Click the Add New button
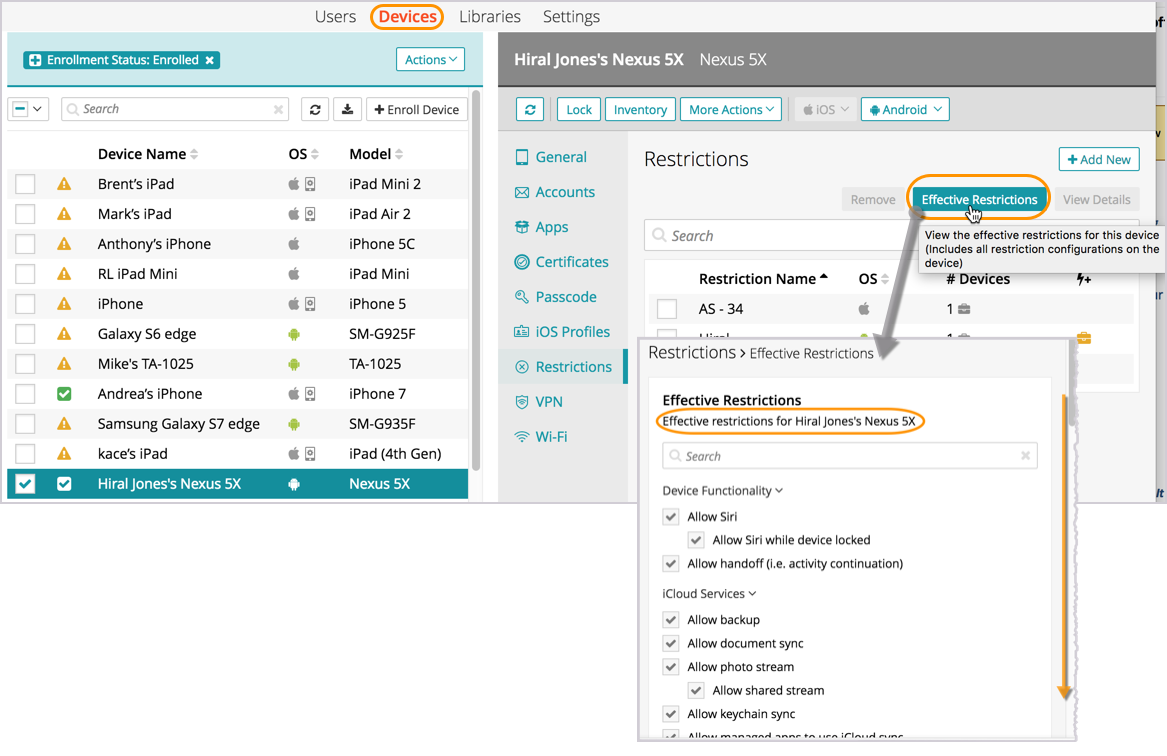This screenshot has height=756, width=1167. click(1098, 159)
